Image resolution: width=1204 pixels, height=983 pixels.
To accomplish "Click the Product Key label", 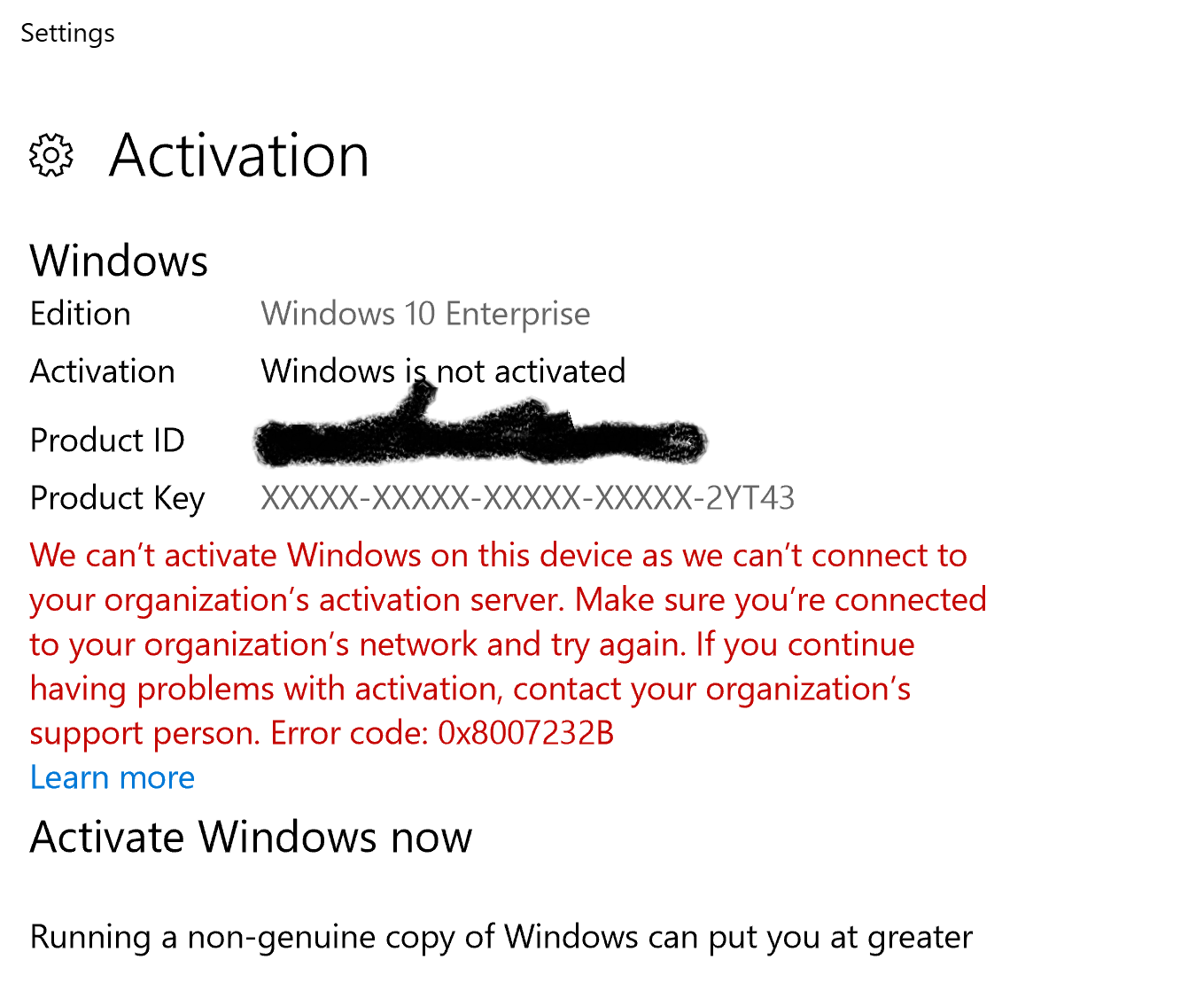I will click(x=118, y=499).
